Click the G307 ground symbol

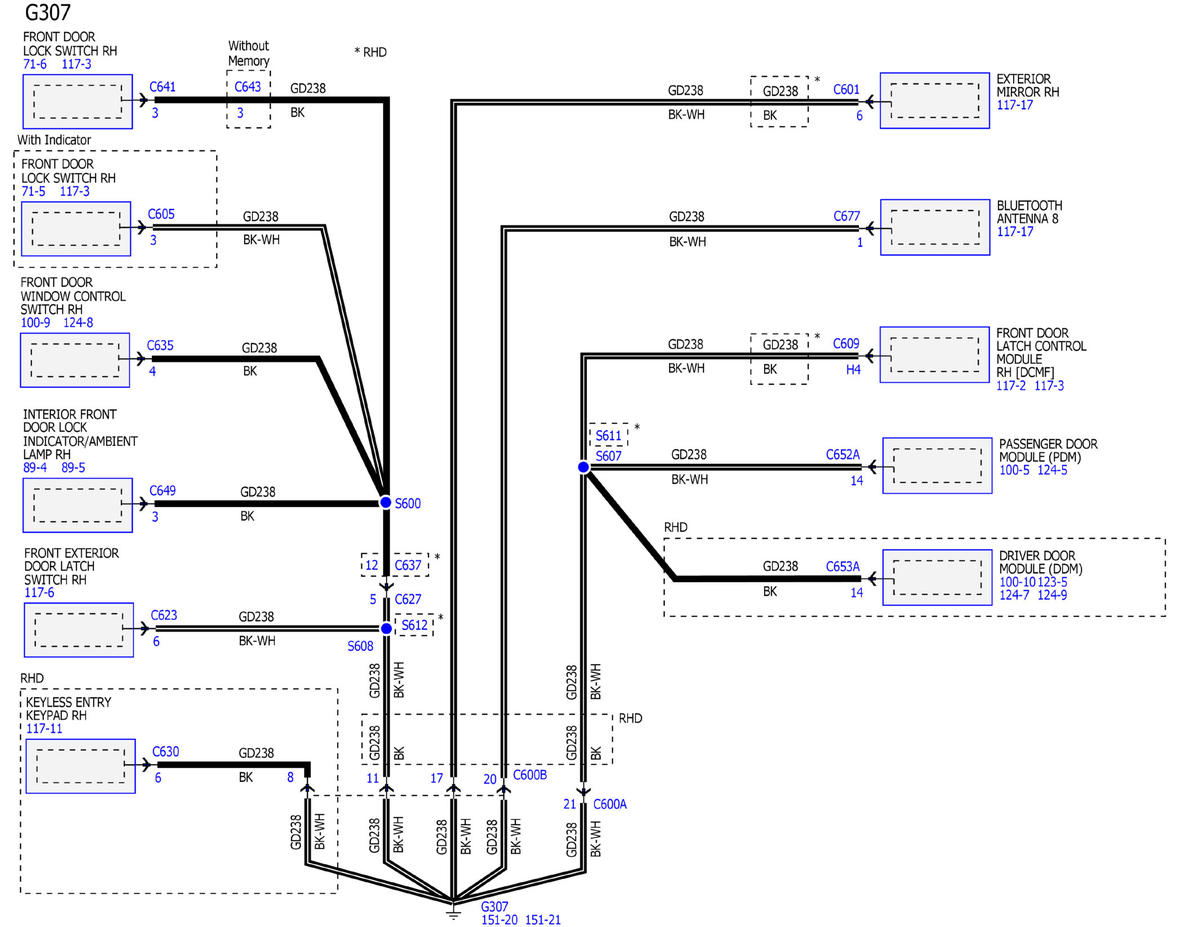pyautogui.click(x=453, y=908)
